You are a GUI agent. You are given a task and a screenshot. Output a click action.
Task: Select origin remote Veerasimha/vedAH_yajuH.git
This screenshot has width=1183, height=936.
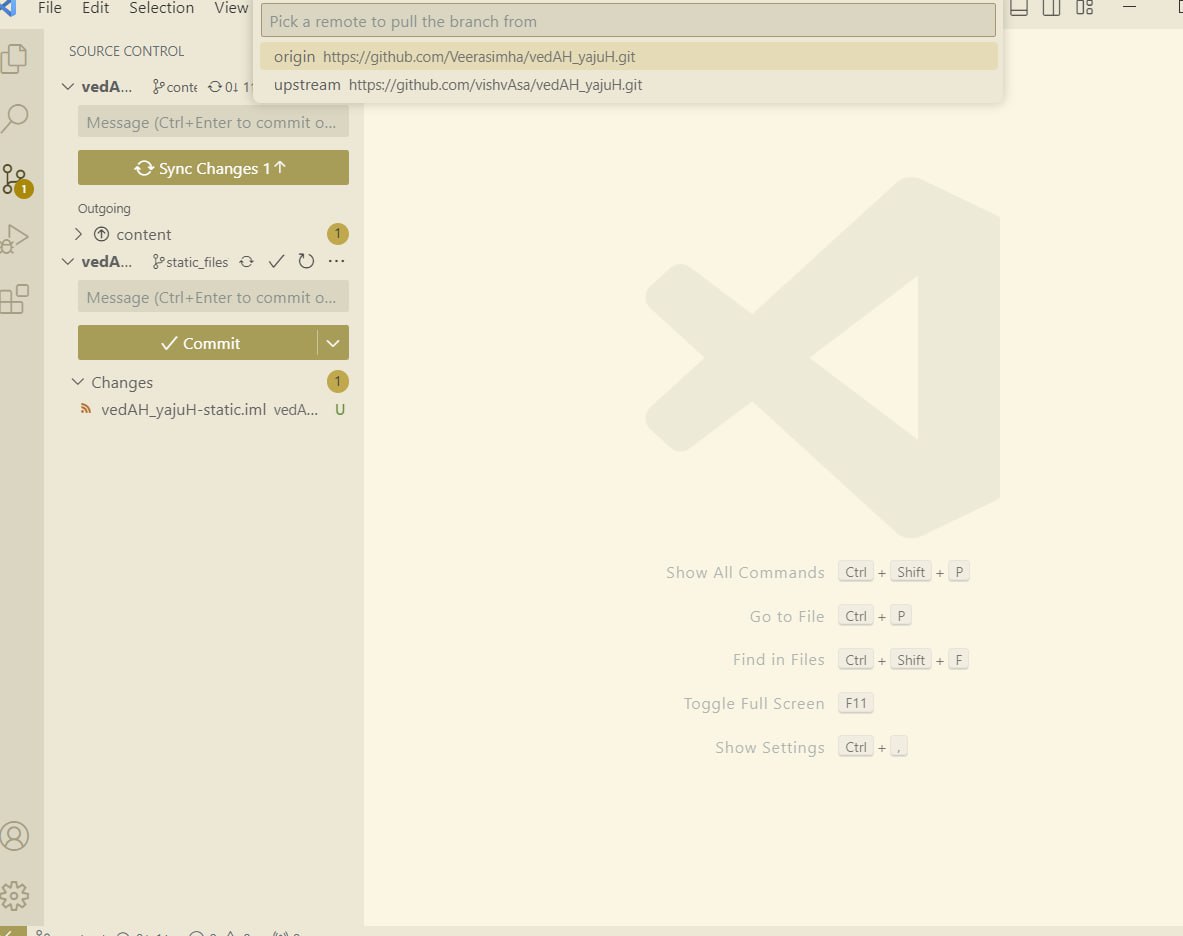click(x=628, y=57)
